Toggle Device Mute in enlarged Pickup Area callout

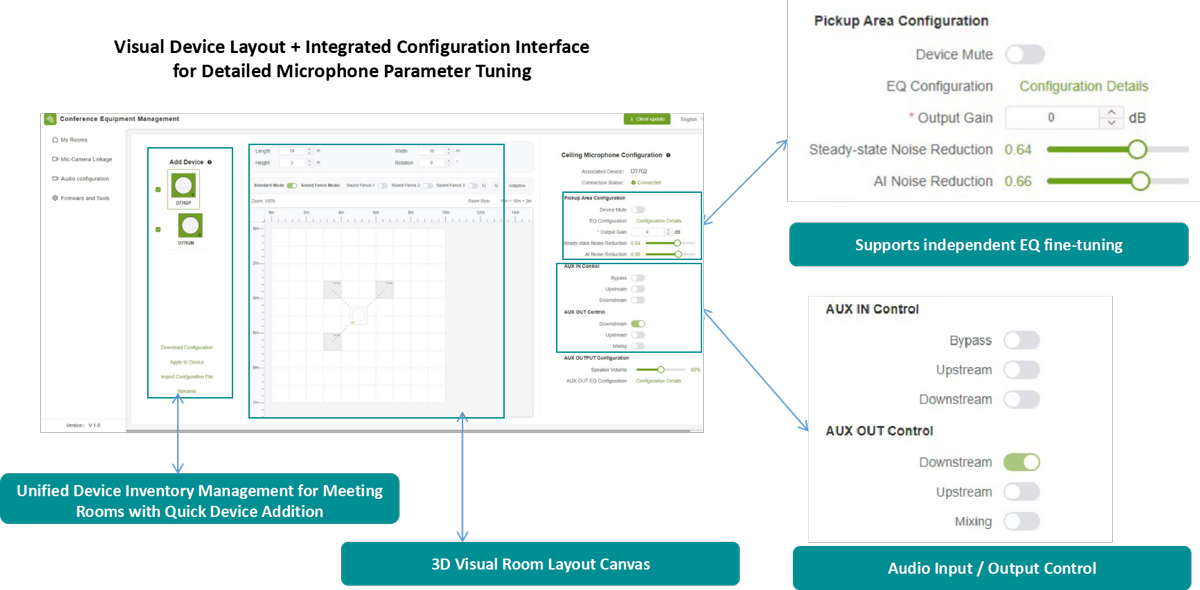pyautogui.click(x=1025, y=54)
